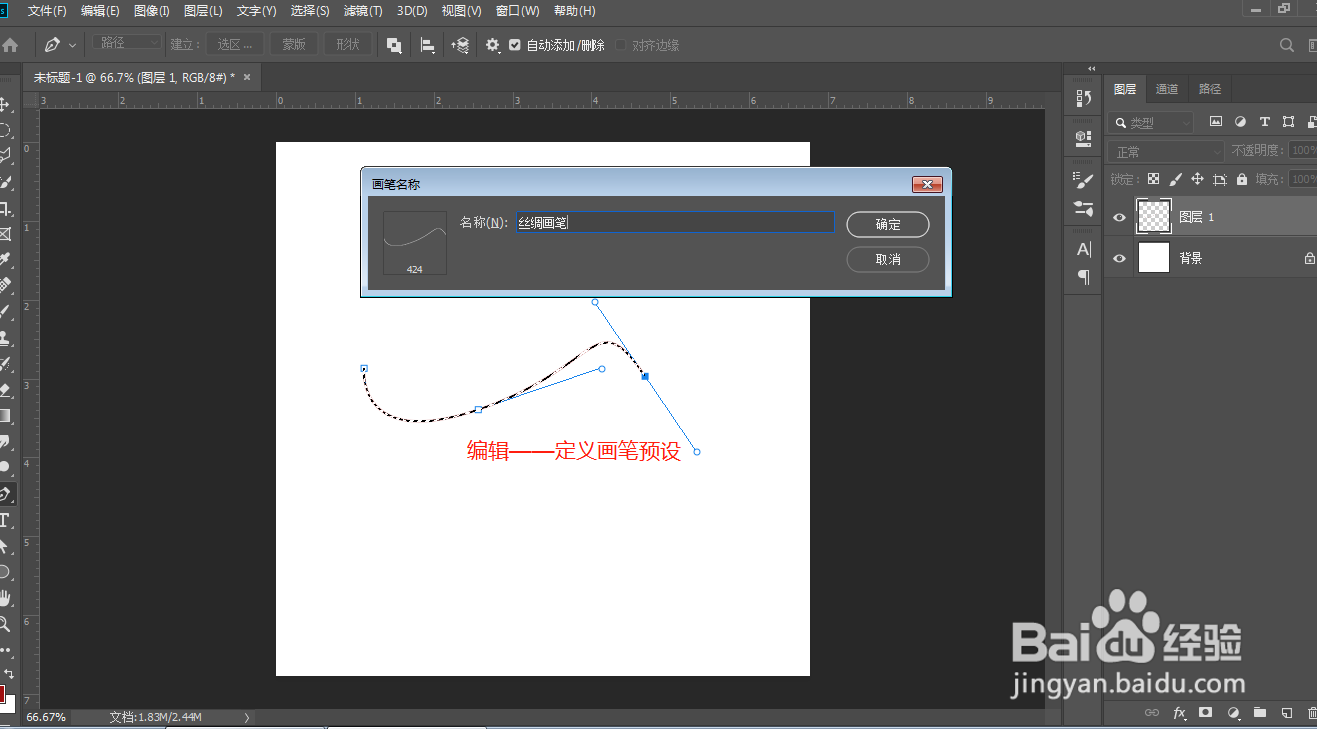
Task: Select the Eraser tool
Action: click(x=5, y=390)
